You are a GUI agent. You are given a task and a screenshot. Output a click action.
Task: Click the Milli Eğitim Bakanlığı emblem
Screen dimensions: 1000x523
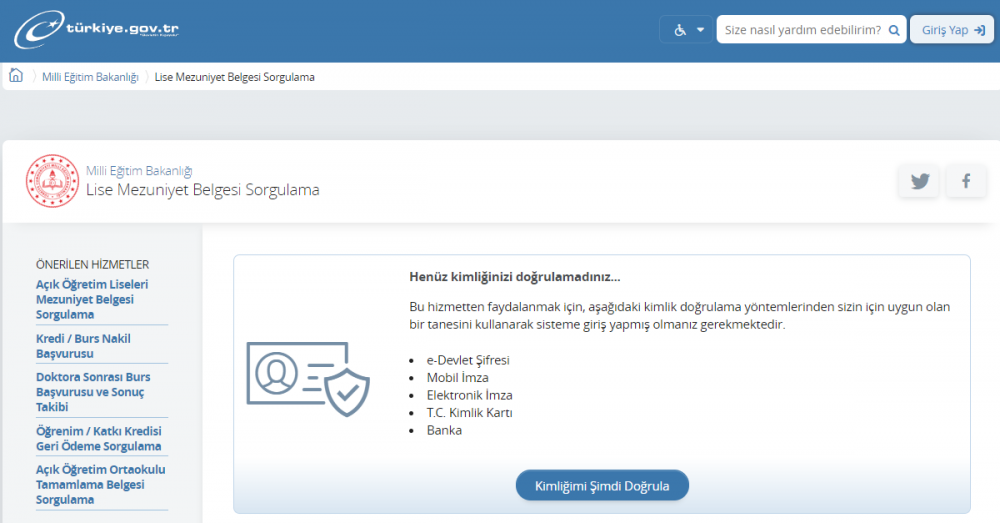[x=52, y=181]
